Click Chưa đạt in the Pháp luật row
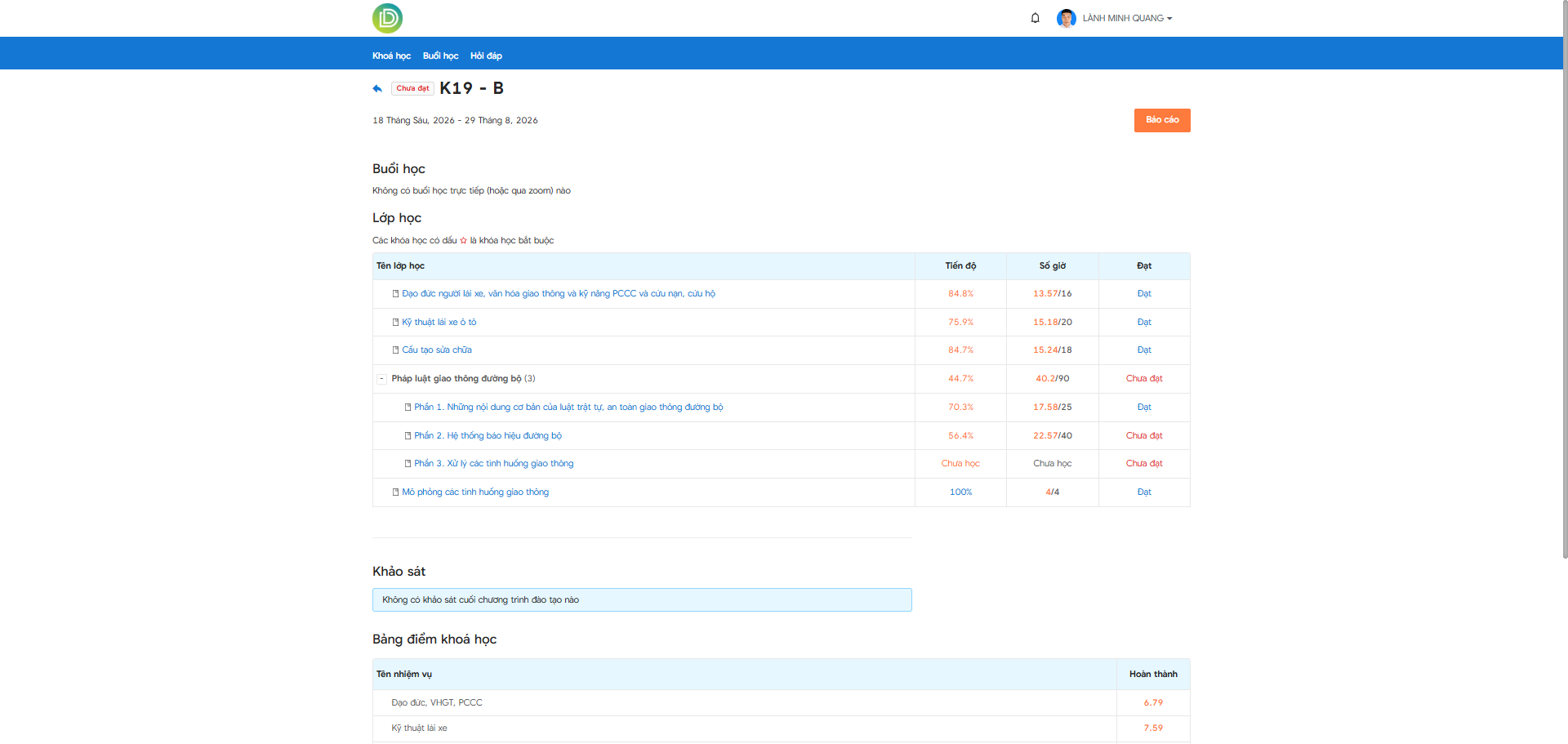 tap(1144, 379)
